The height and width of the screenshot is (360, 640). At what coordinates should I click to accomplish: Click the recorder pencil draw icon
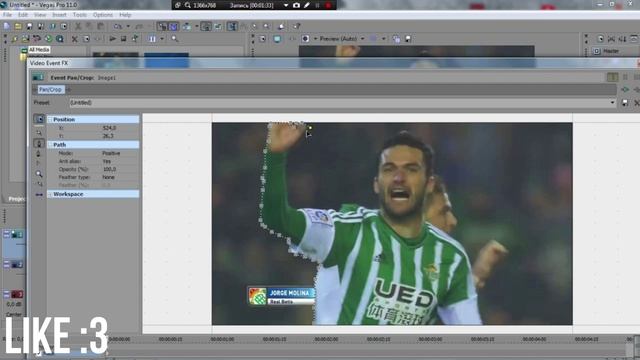pyautogui.click(x=307, y=5)
